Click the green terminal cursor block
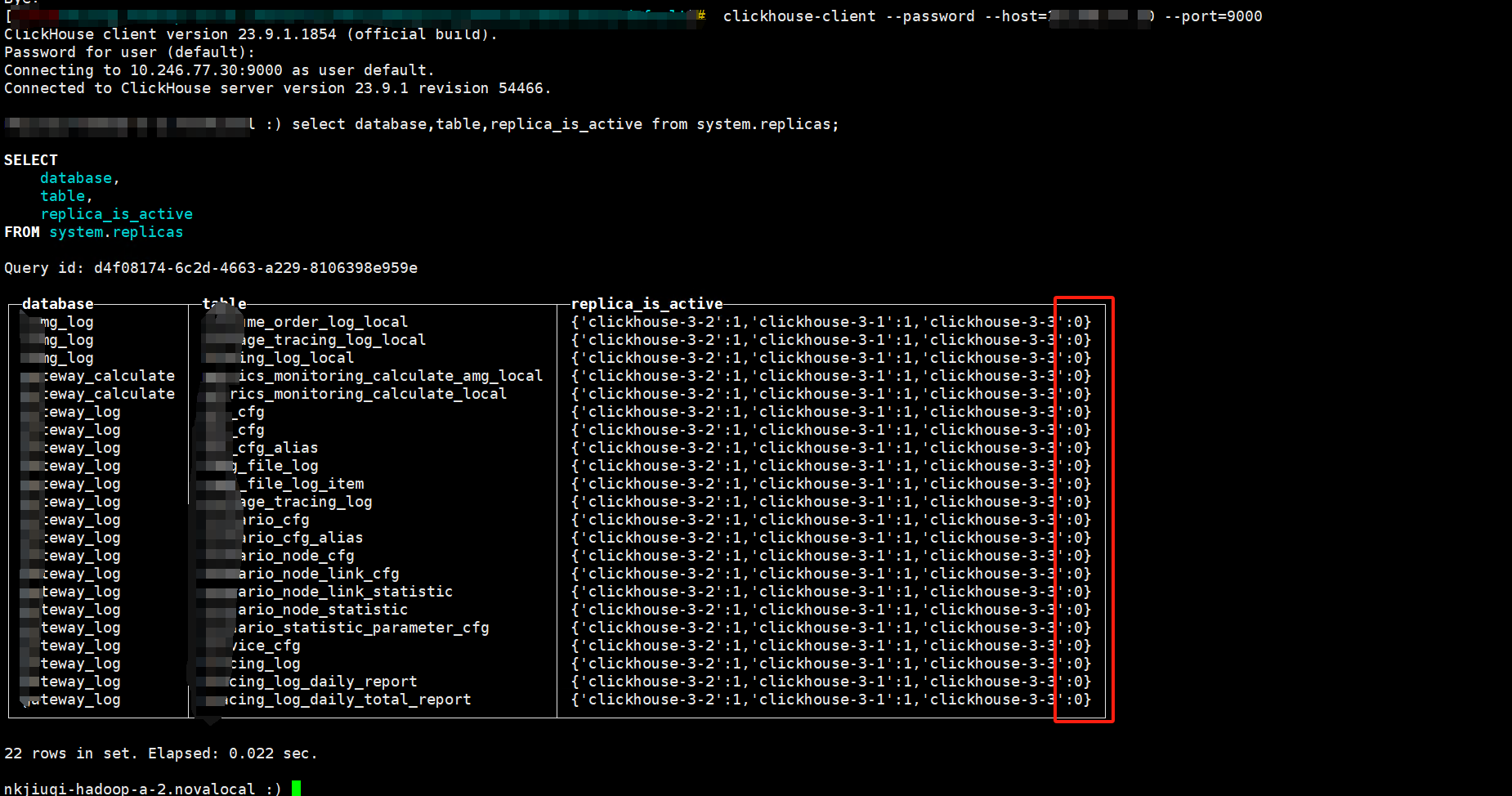The height and width of the screenshot is (796, 1512). pyautogui.click(x=296, y=789)
